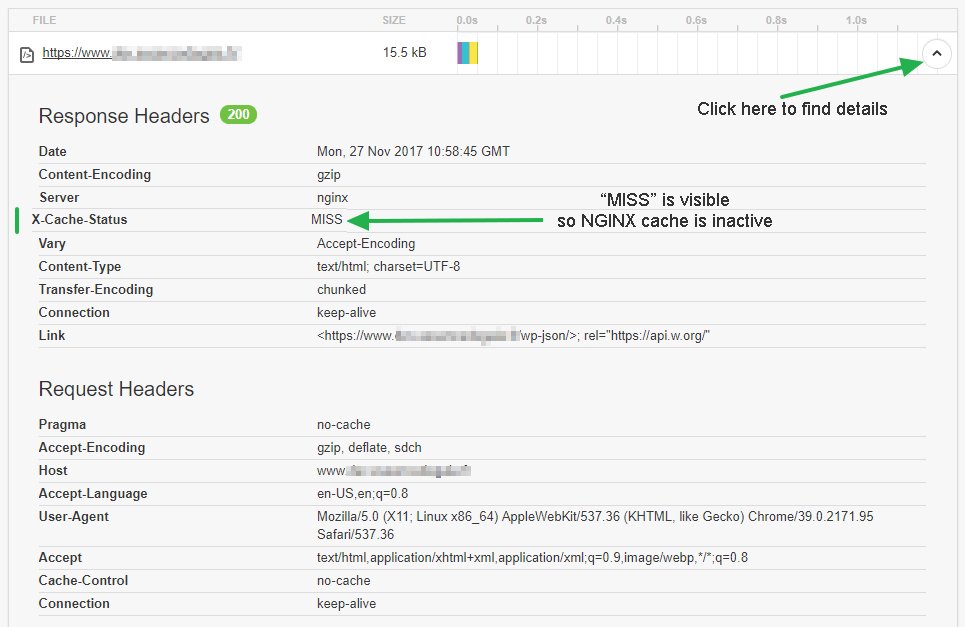The width and height of the screenshot is (965, 627).
Task: Click the colored waterfall timing bar
Action: coord(468,53)
